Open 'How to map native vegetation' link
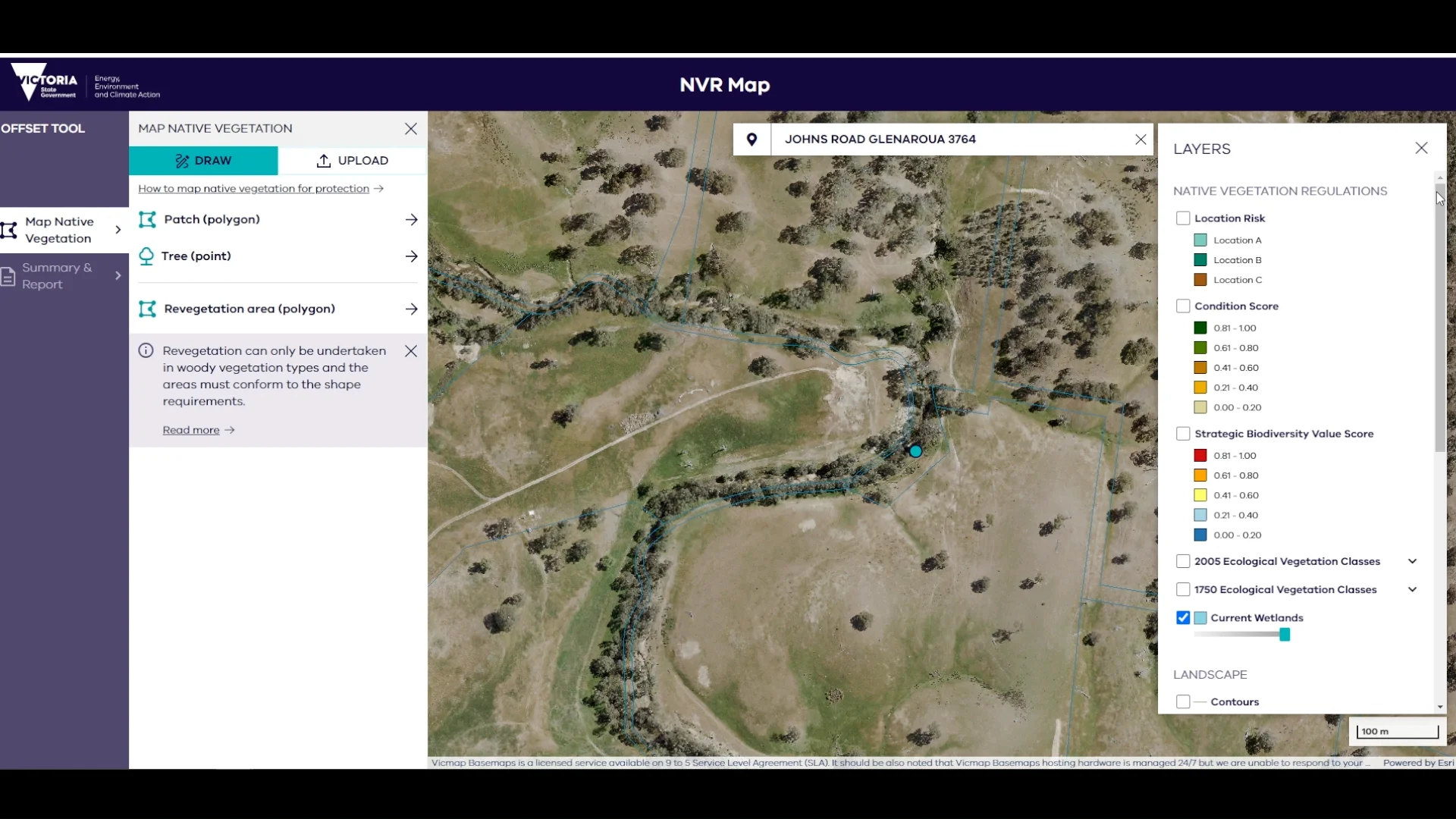This screenshot has width=1456, height=819. [x=254, y=189]
